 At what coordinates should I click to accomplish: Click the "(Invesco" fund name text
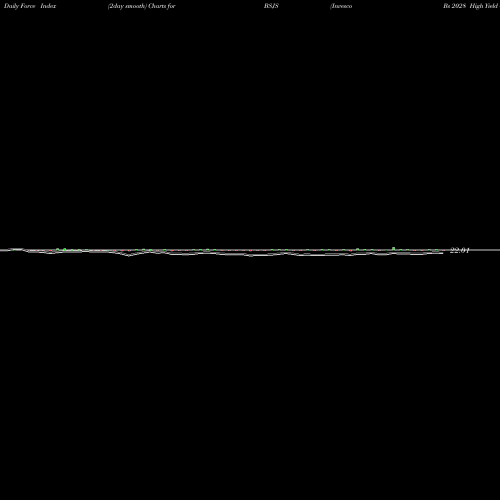point(341,6)
